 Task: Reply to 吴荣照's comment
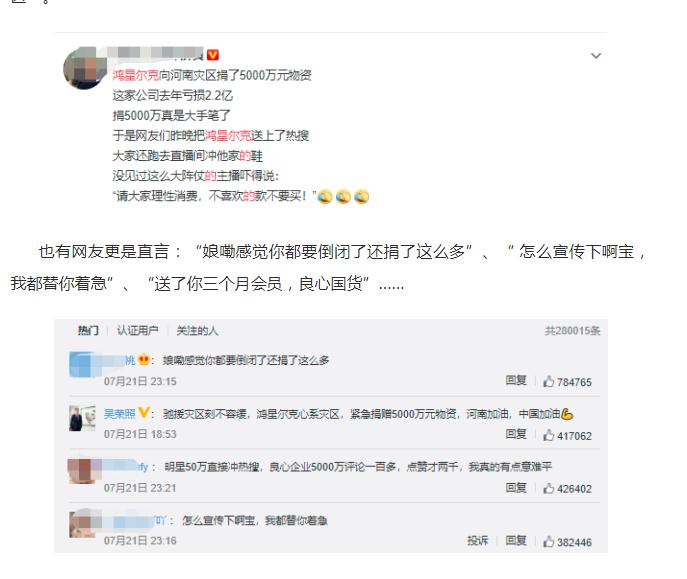[x=516, y=434]
